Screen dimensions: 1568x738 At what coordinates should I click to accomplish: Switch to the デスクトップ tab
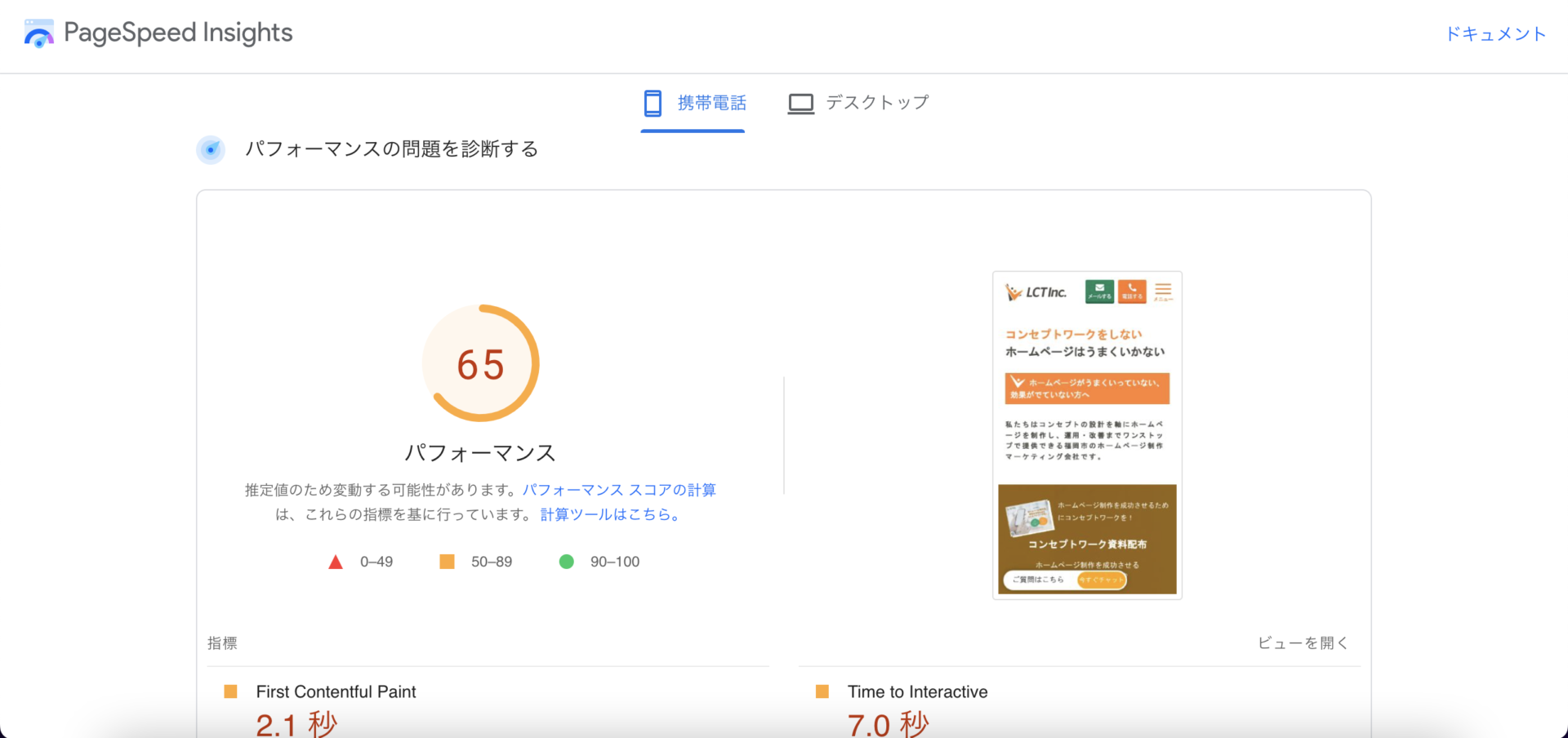coord(858,103)
